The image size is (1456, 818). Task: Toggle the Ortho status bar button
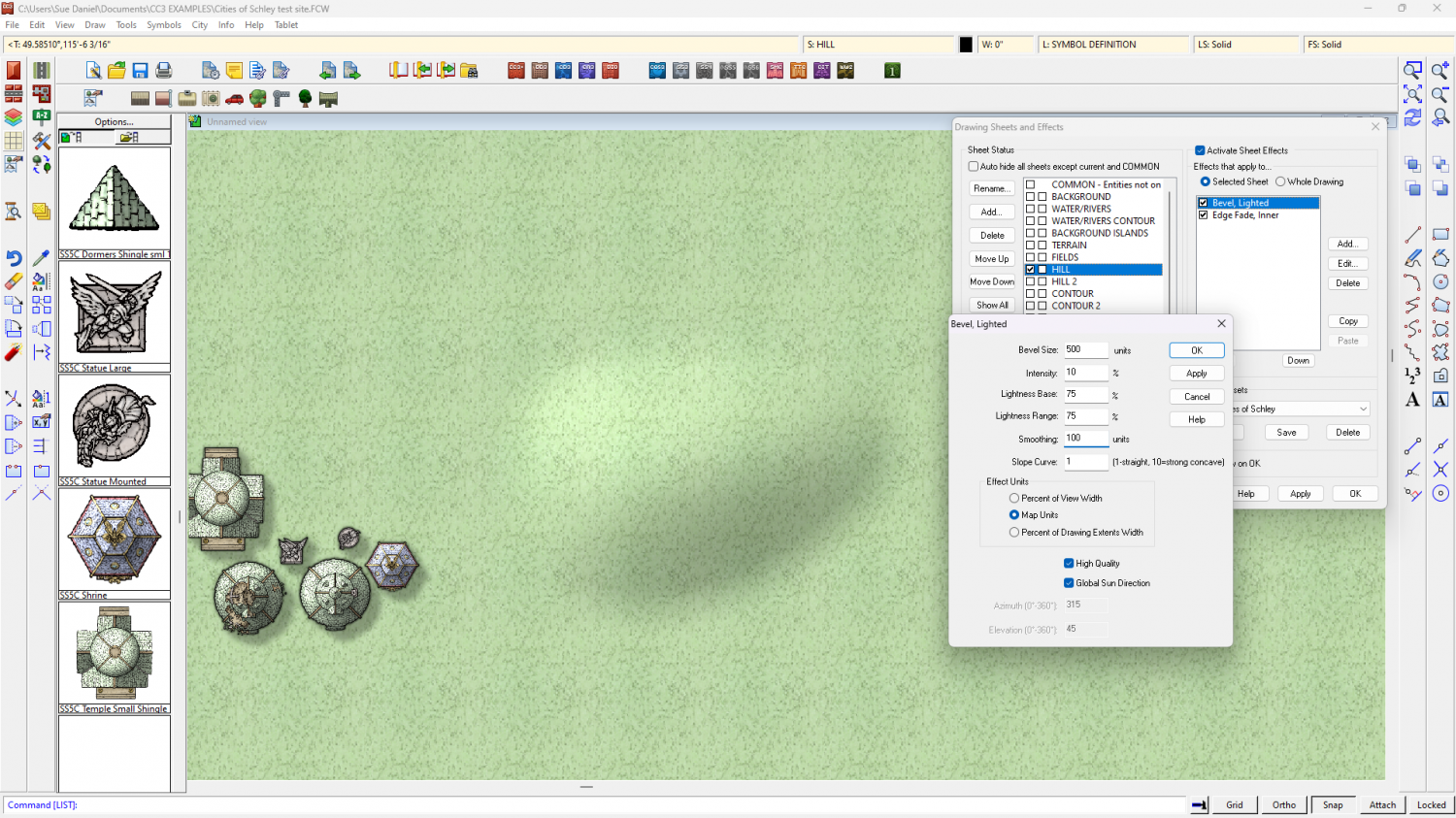coord(1283,804)
